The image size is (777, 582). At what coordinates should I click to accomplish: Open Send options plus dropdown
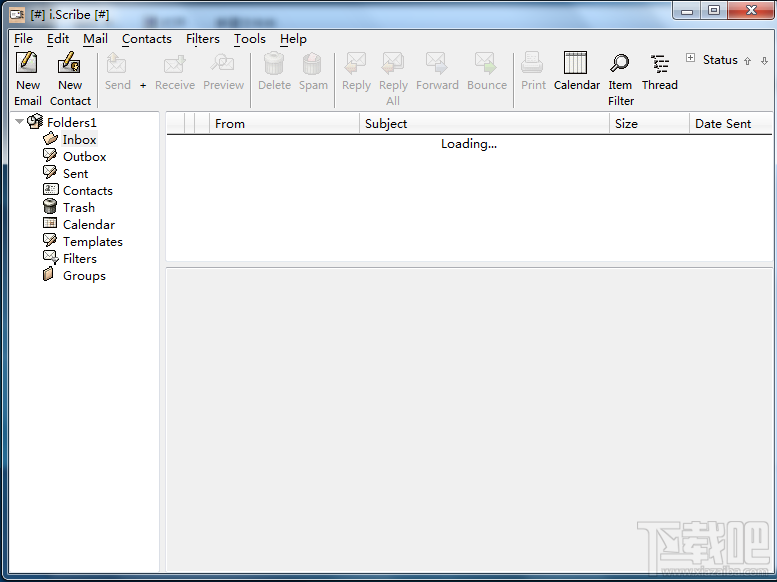coord(143,85)
